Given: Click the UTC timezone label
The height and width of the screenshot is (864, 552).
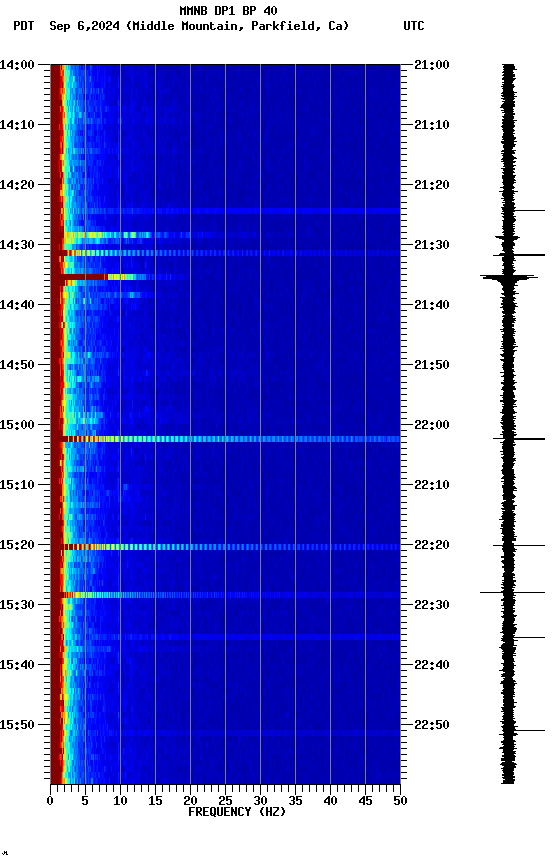Looking at the screenshot, I should click(x=414, y=26).
